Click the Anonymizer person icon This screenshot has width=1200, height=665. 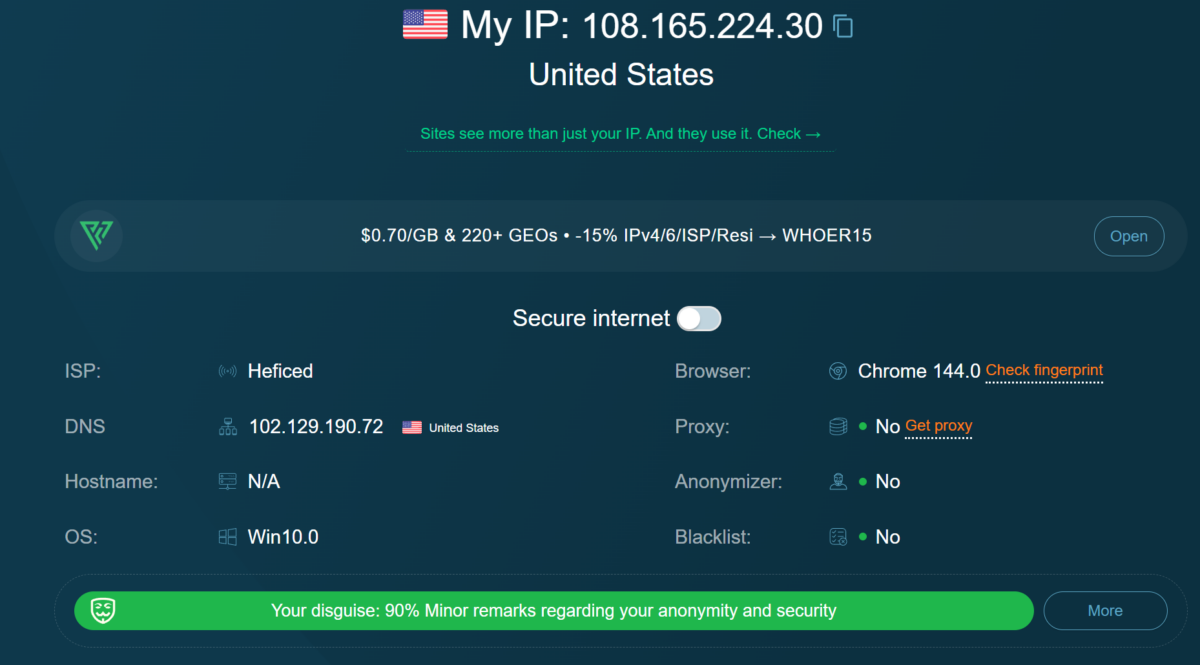[x=837, y=481]
